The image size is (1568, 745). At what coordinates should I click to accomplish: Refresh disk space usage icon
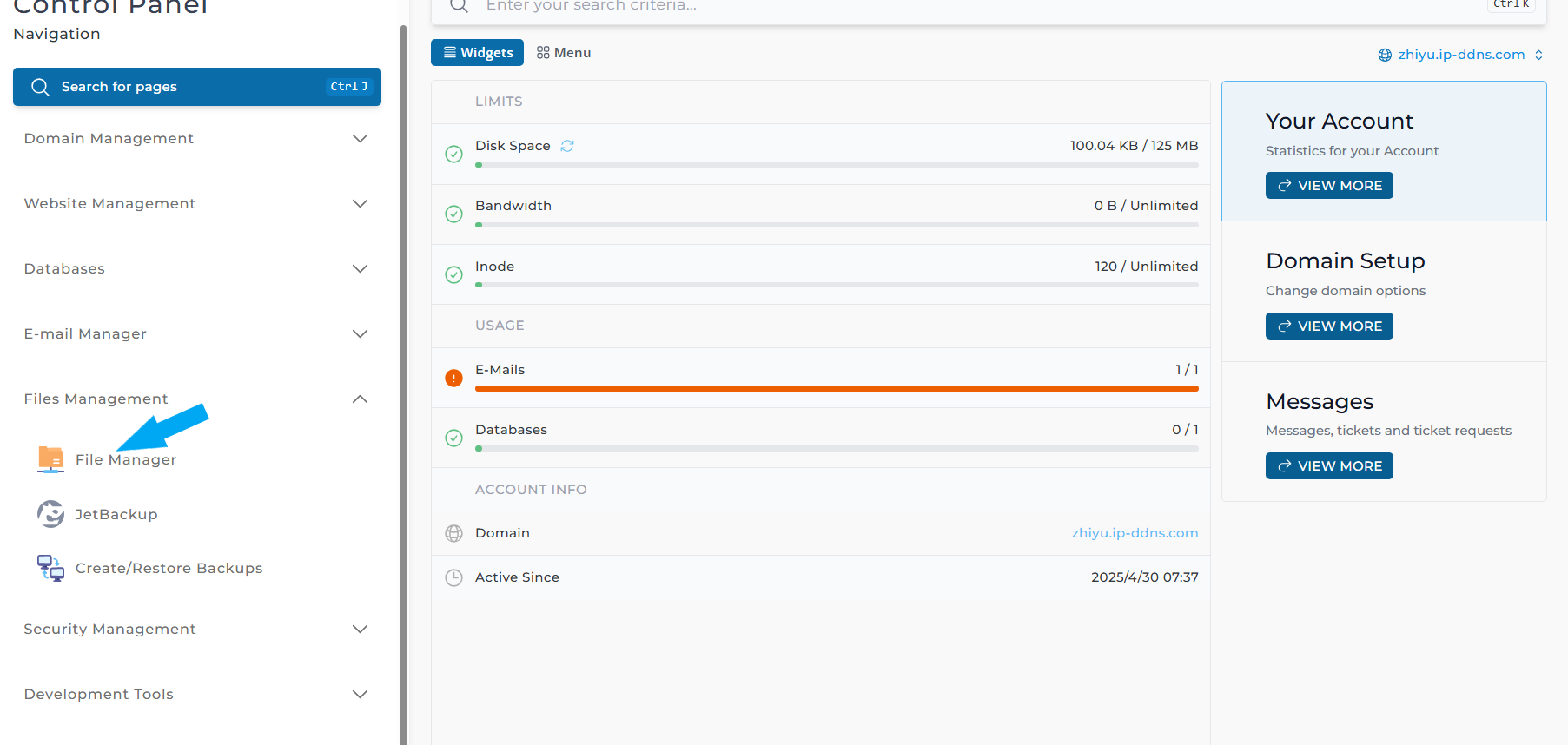click(x=567, y=146)
